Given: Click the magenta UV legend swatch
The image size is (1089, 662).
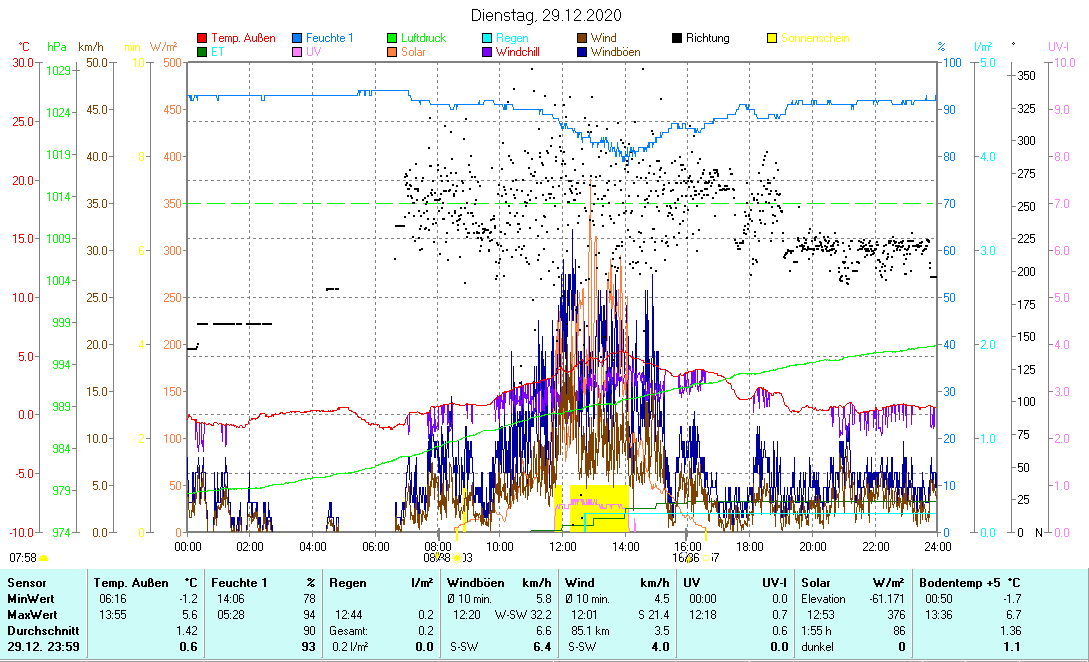Looking at the screenshot, I should pyautogui.click(x=298, y=52).
